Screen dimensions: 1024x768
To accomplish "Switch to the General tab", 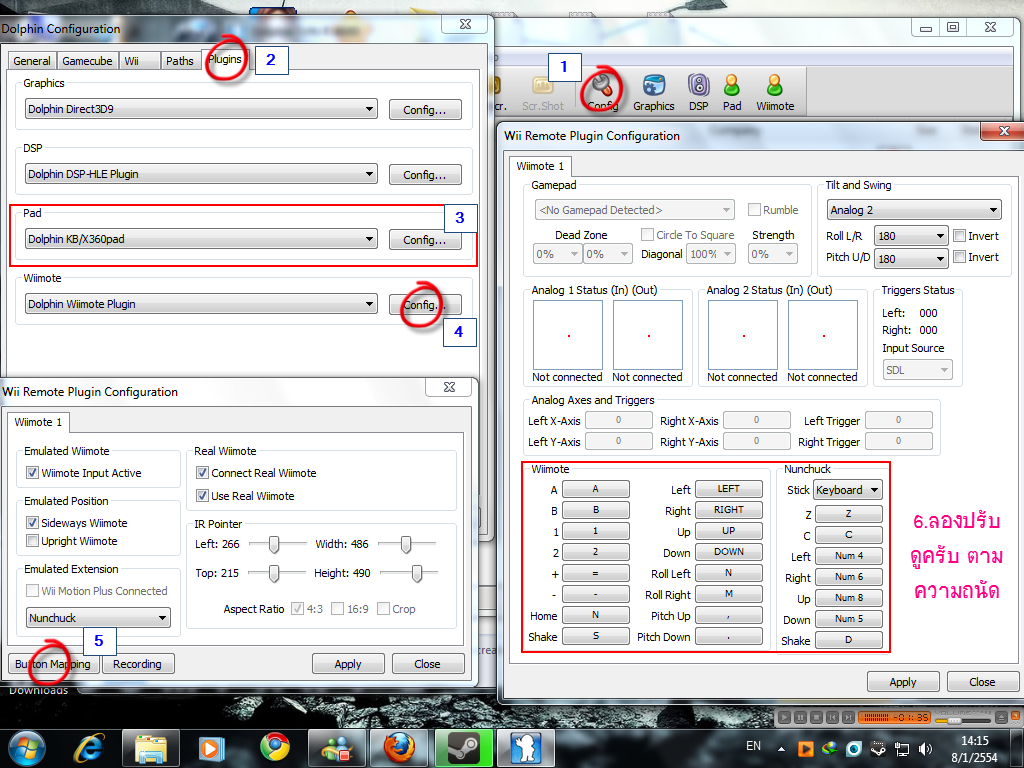I will [31, 61].
